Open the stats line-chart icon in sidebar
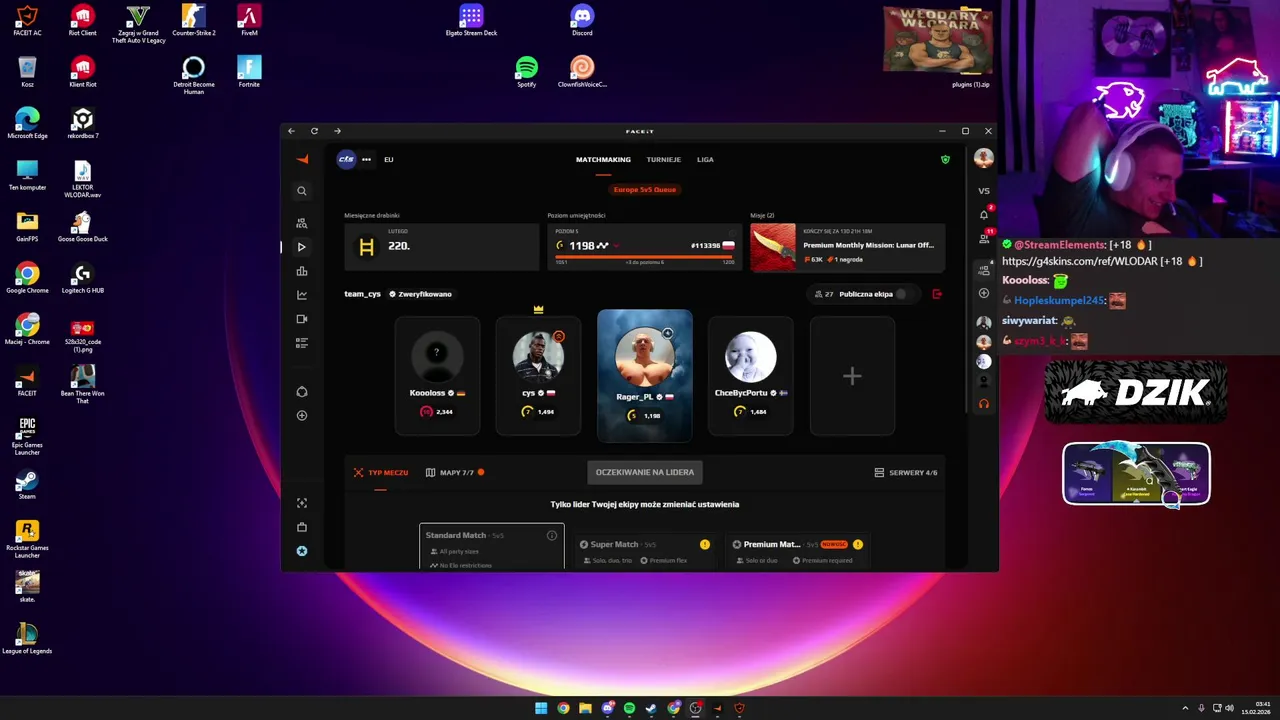The image size is (1280, 720). [x=302, y=295]
